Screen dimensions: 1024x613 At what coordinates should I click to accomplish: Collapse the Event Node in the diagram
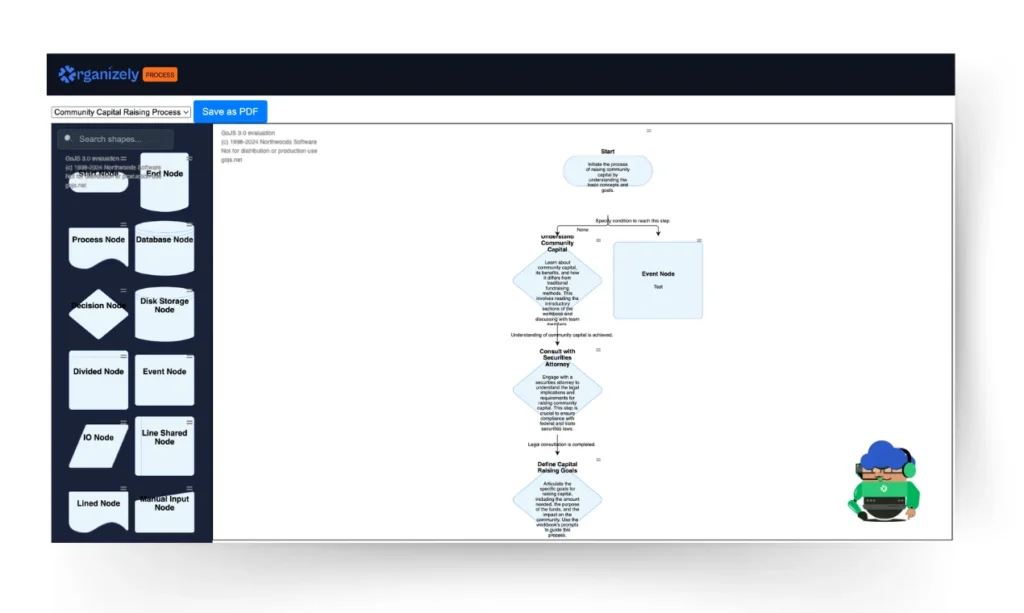click(x=698, y=238)
